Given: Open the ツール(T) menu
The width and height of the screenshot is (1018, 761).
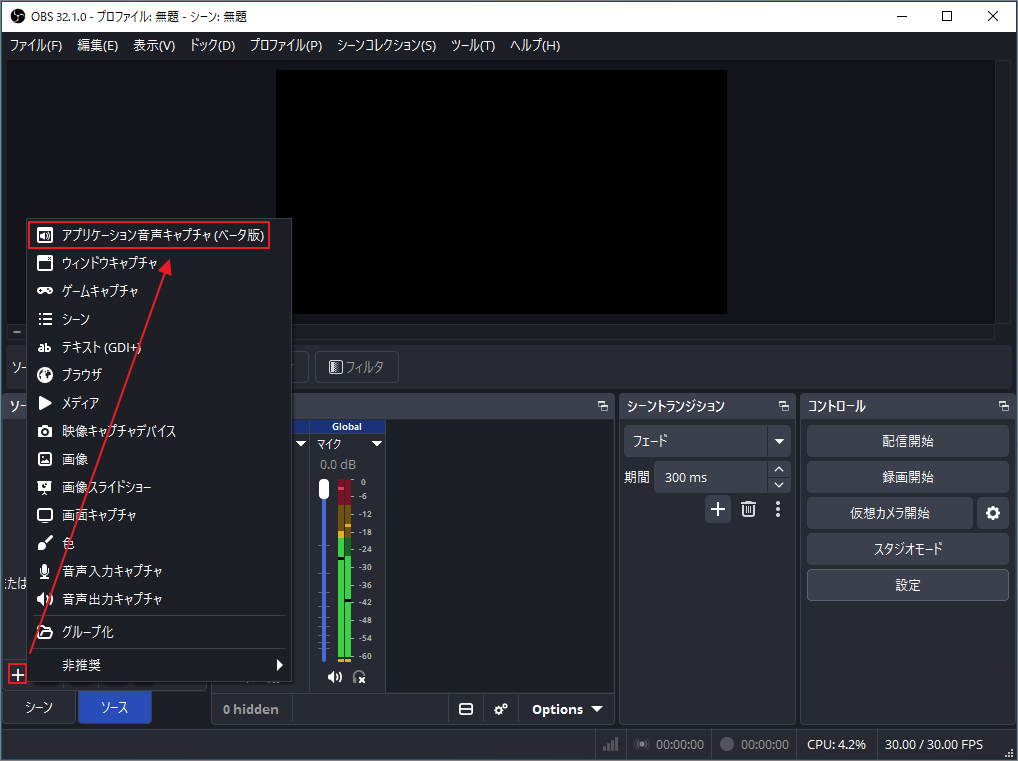Looking at the screenshot, I should tap(473, 45).
